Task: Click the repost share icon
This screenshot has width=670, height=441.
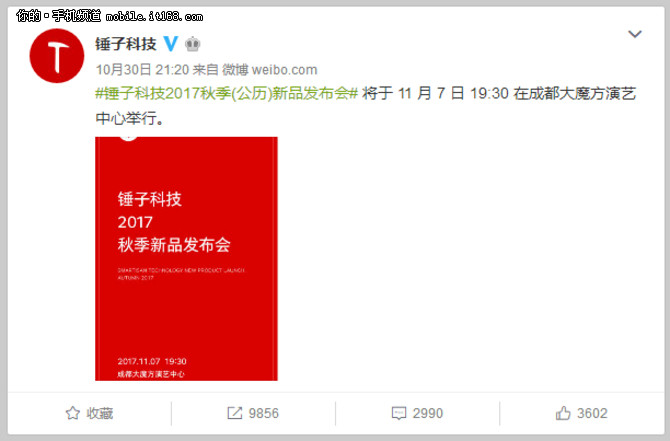Action: 234,413
